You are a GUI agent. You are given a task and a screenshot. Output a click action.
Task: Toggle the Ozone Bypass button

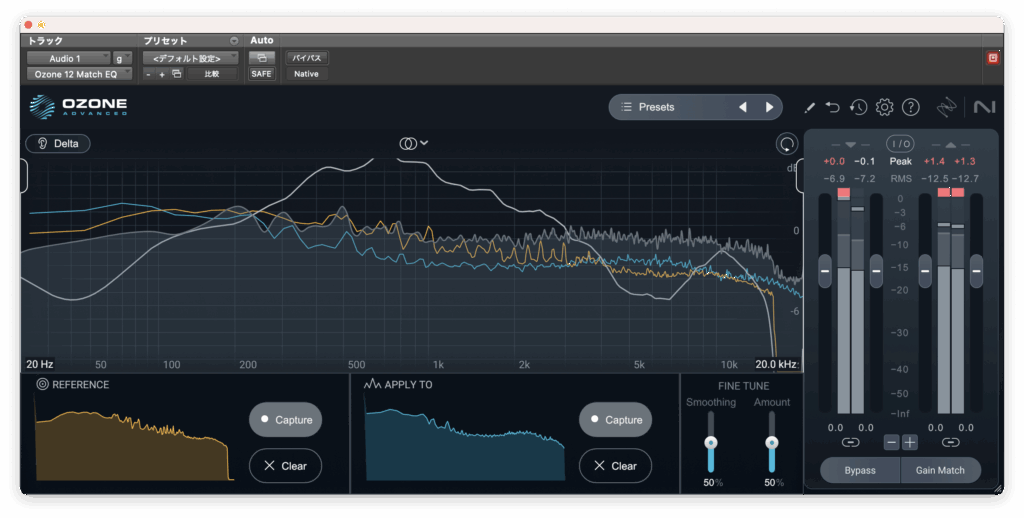click(x=859, y=470)
